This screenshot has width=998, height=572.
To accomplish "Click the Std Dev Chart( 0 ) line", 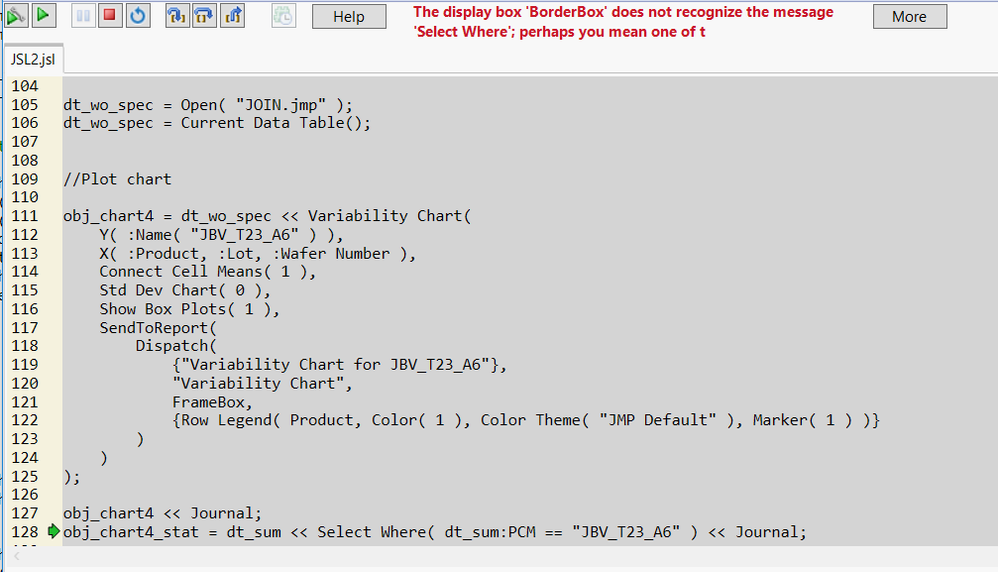I will pos(185,290).
